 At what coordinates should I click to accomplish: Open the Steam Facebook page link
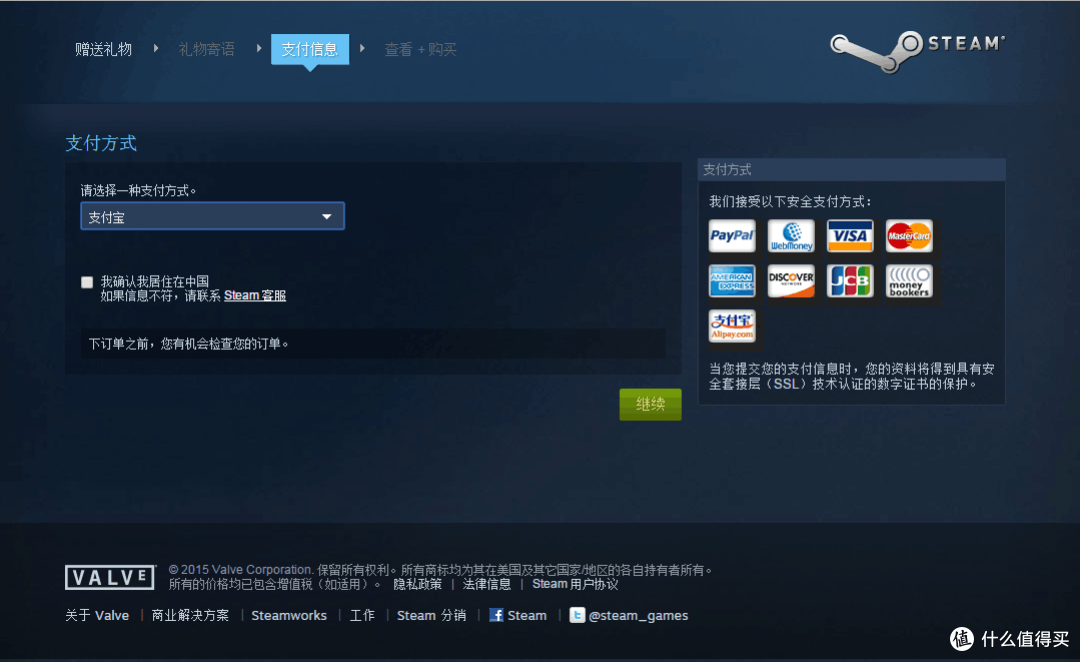click(527, 615)
